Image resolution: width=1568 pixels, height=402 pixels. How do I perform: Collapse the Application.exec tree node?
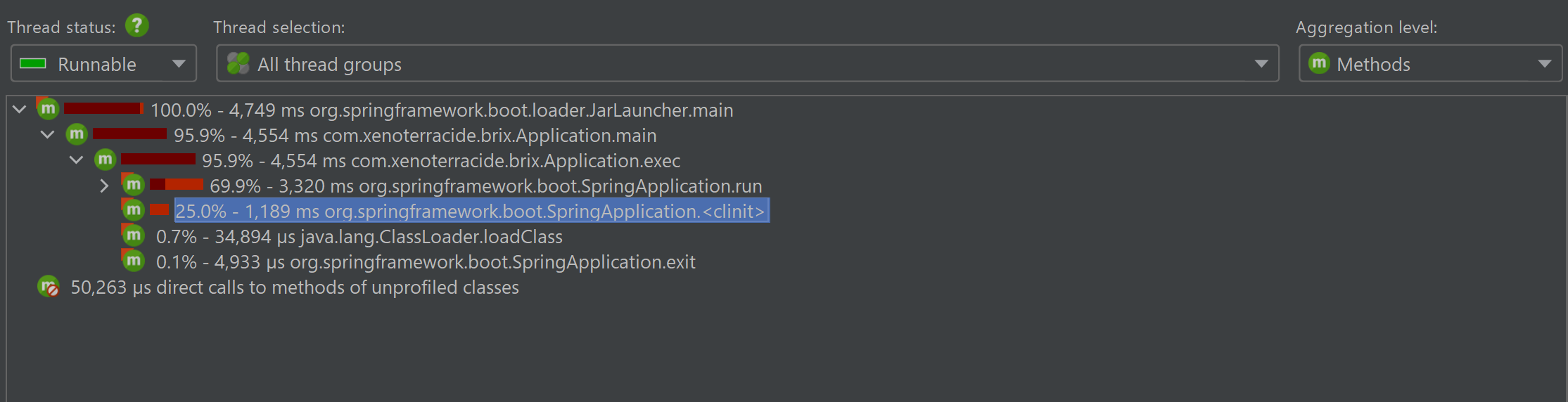pos(76,160)
